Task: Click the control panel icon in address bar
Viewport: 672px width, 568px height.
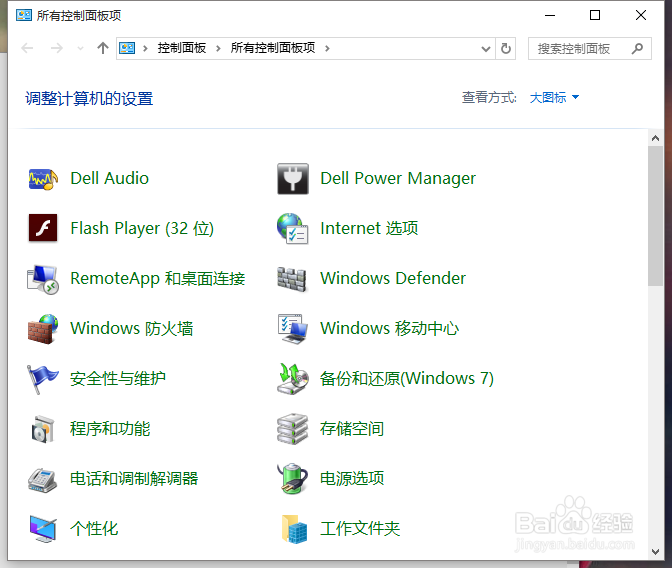Action: click(x=127, y=48)
